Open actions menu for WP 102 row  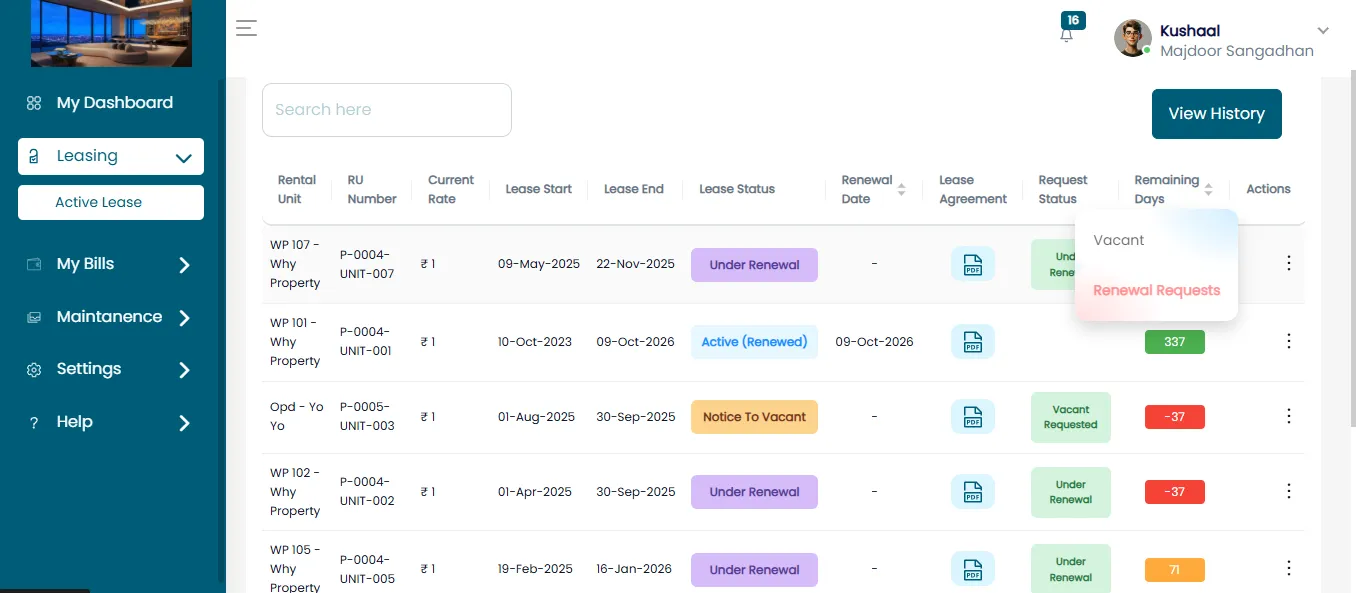[x=1288, y=491]
